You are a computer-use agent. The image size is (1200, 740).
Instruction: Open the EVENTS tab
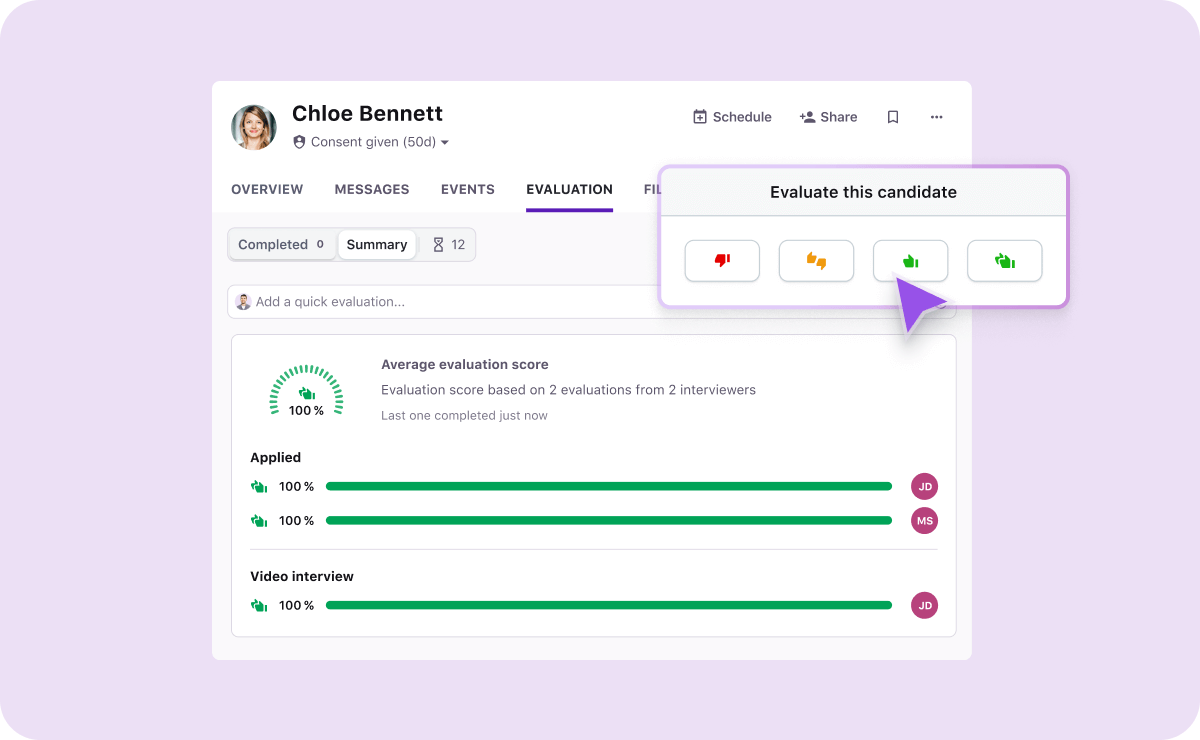pyautogui.click(x=467, y=189)
